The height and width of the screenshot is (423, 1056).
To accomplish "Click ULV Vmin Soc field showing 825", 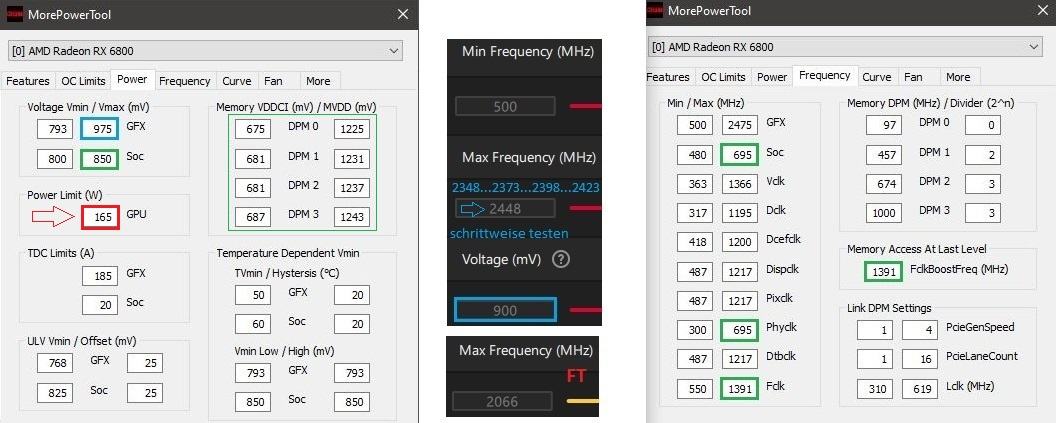I will point(57,393).
